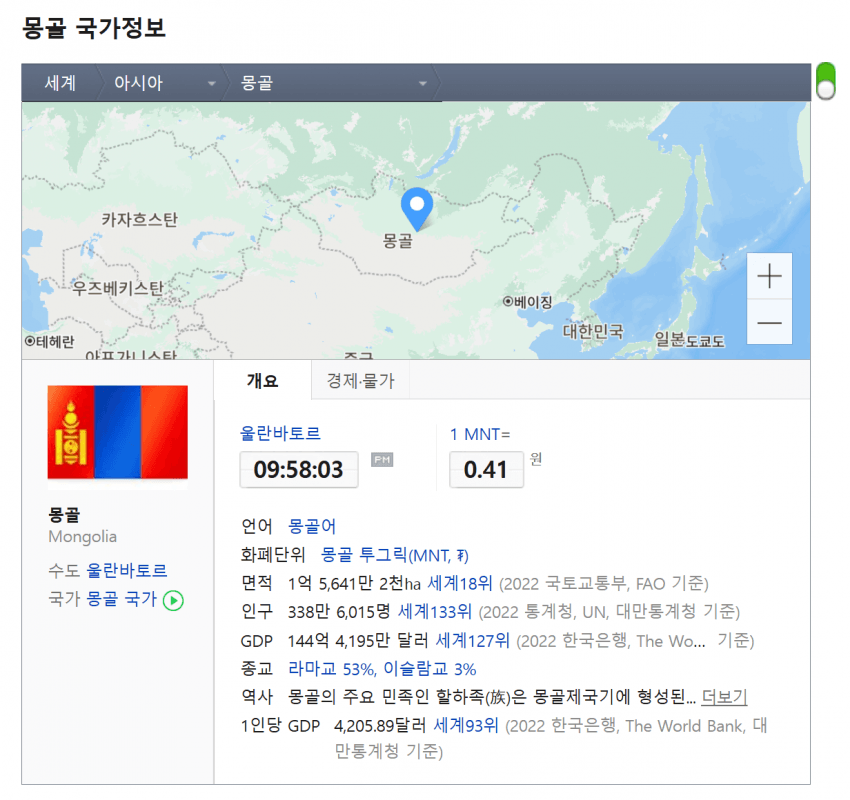Open the 울란바토르 link above the clock
Screen dimensions: 850x800
280,433
